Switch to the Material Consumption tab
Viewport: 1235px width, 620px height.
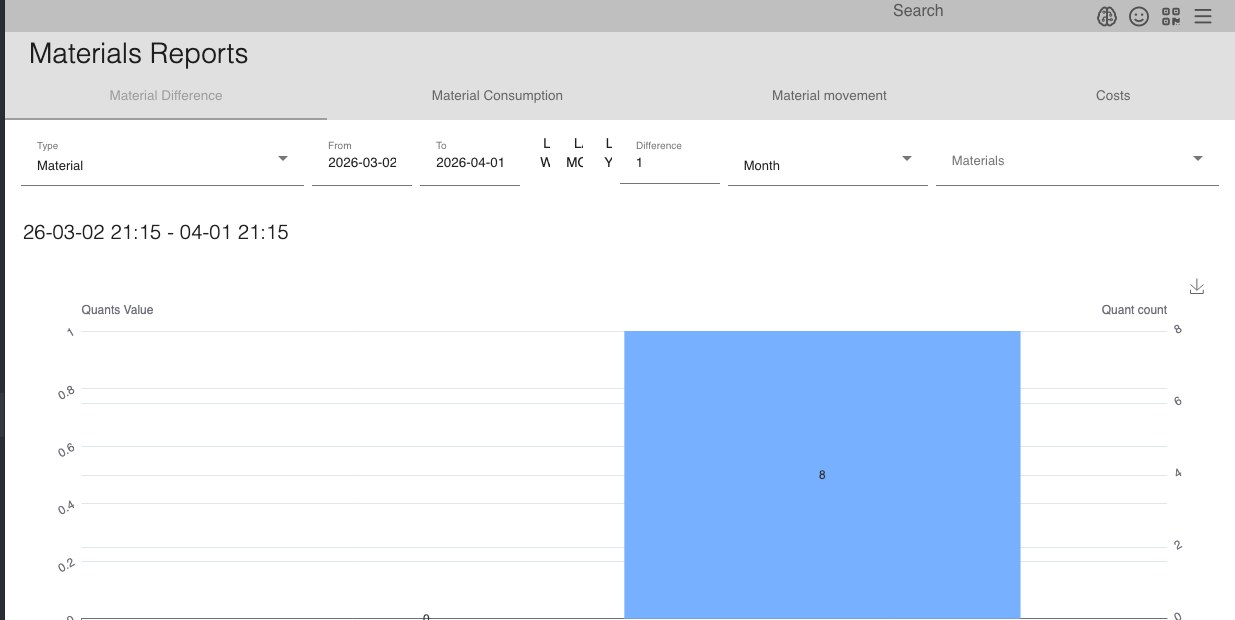point(497,96)
